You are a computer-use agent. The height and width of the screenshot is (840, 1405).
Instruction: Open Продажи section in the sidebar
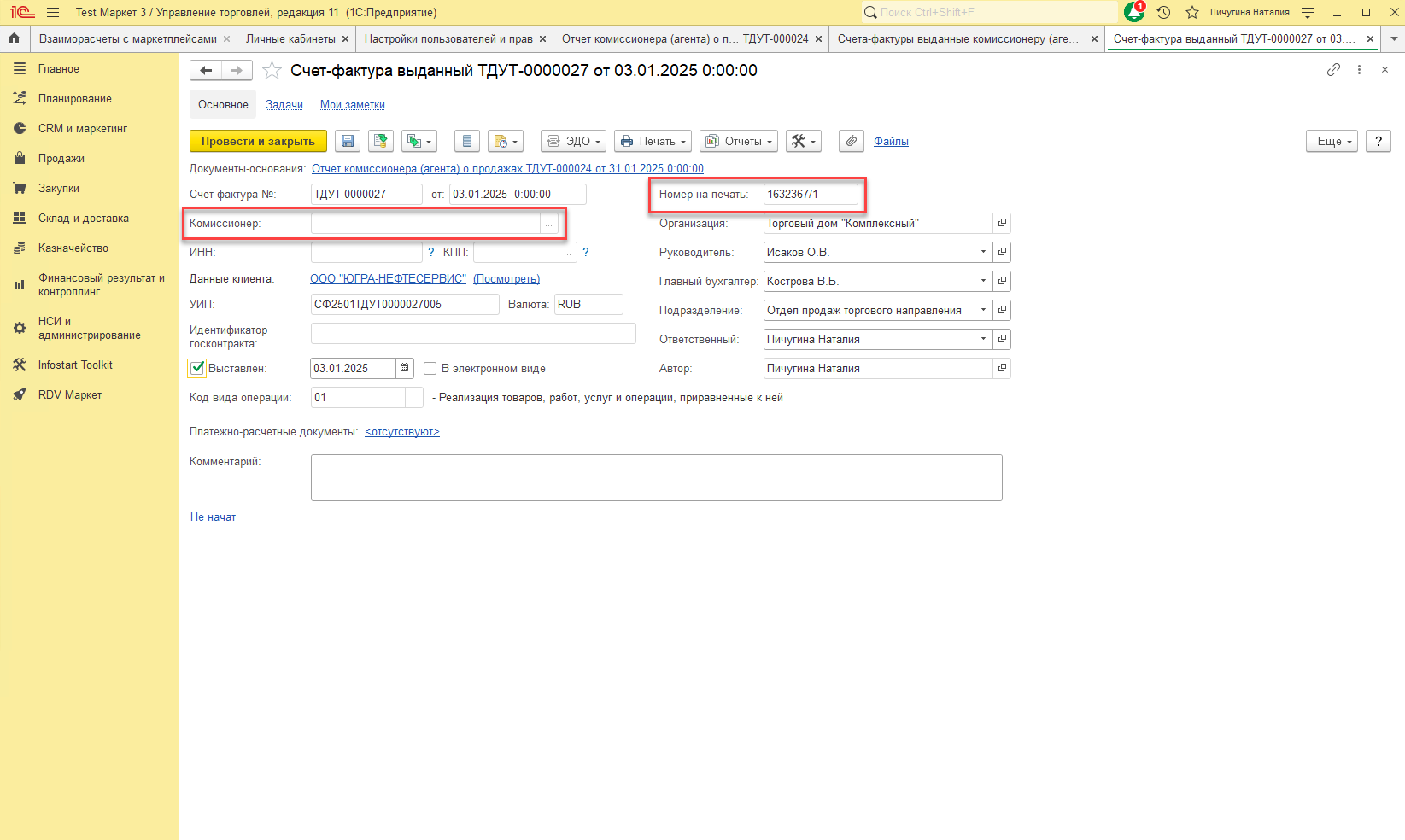click(61, 159)
